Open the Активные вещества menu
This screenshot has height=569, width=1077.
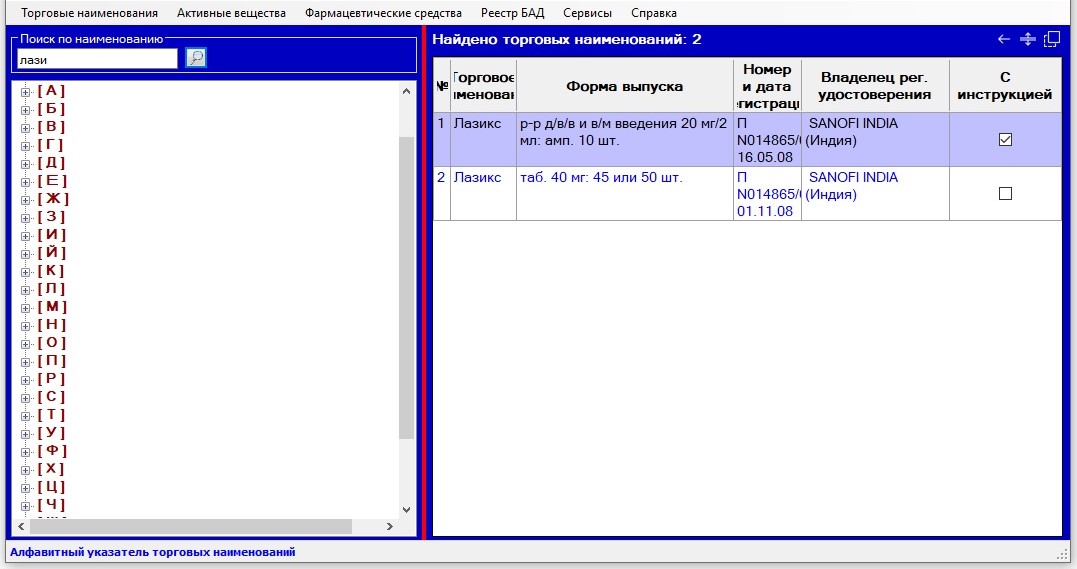click(231, 13)
